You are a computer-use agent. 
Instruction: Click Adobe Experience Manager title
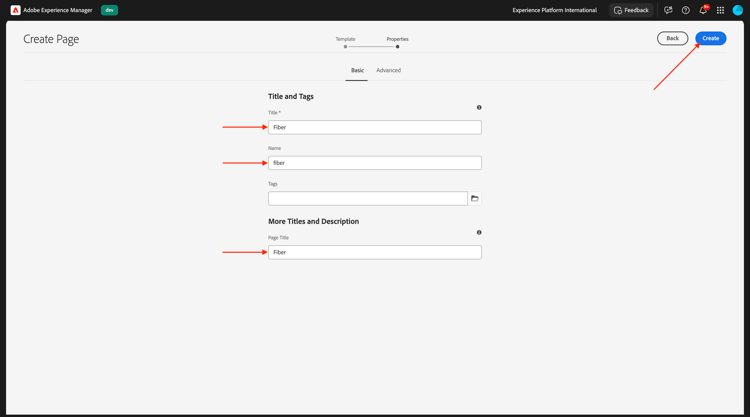[58, 10]
